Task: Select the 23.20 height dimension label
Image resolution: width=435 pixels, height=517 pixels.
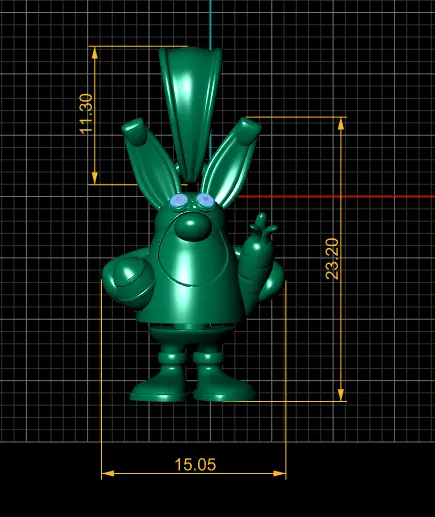Action: click(x=332, y=258)
